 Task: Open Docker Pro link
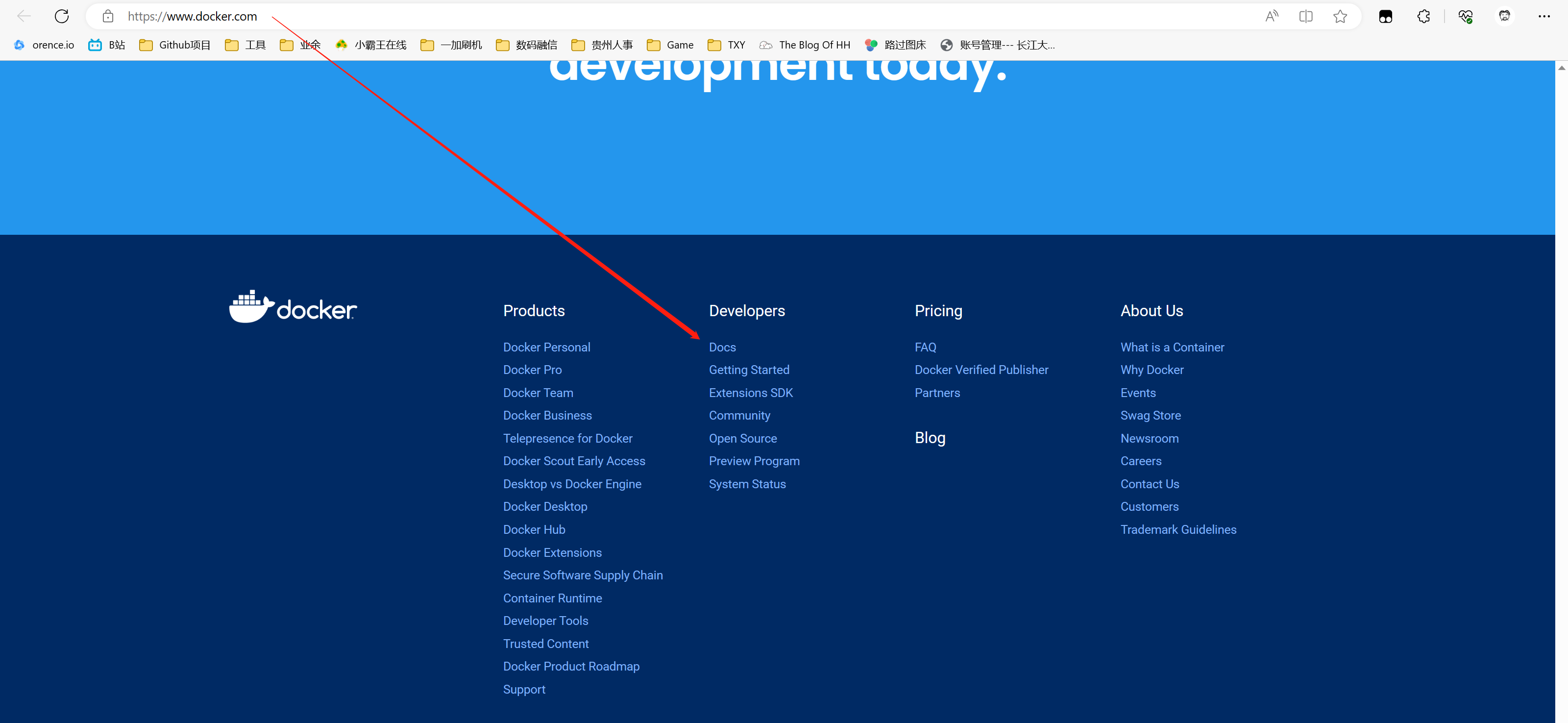click(533, 370)
